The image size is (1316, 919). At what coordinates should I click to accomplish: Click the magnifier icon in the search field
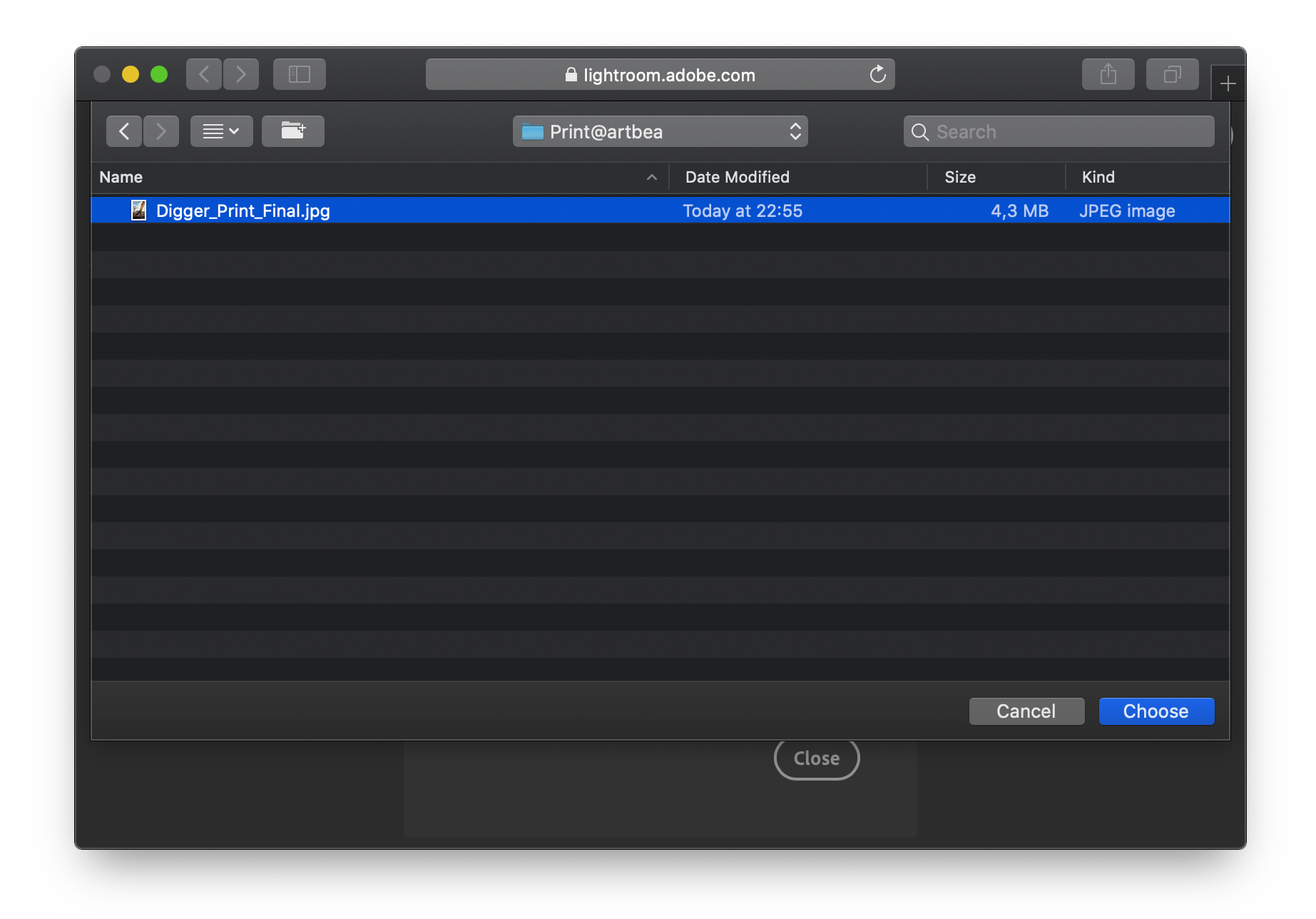920,132
